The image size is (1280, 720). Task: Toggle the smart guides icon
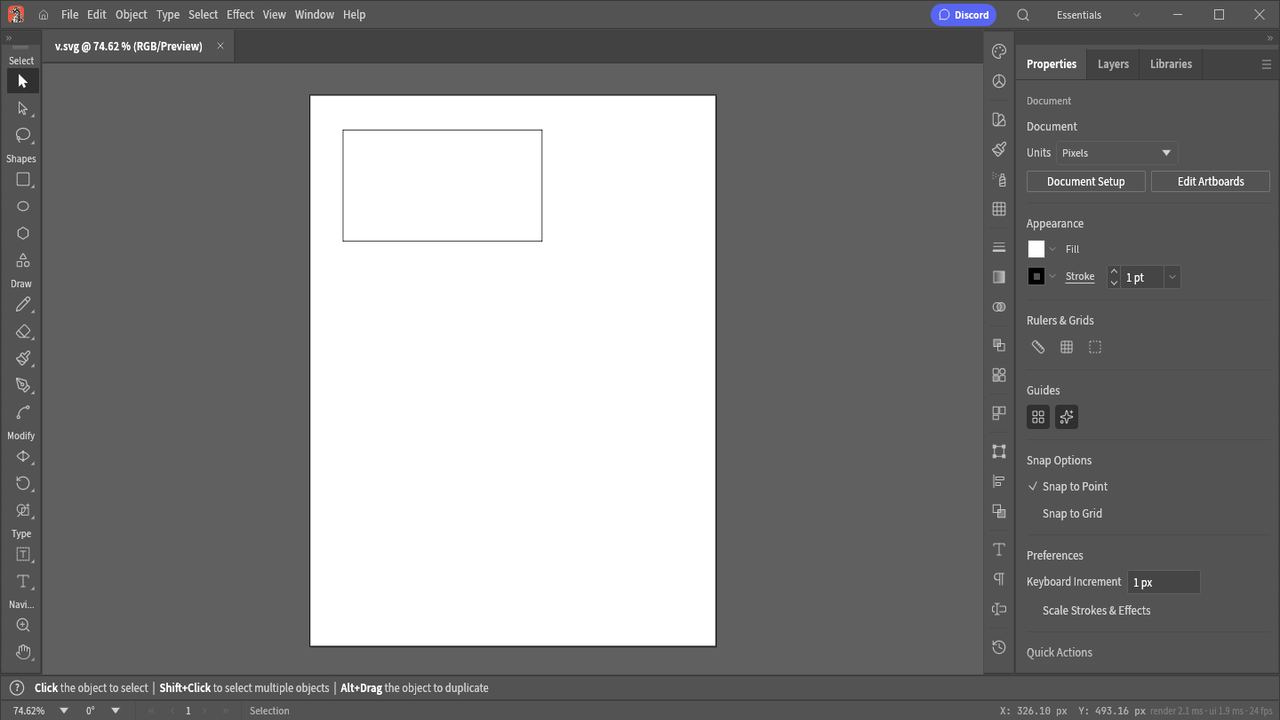click(1066, 417)
